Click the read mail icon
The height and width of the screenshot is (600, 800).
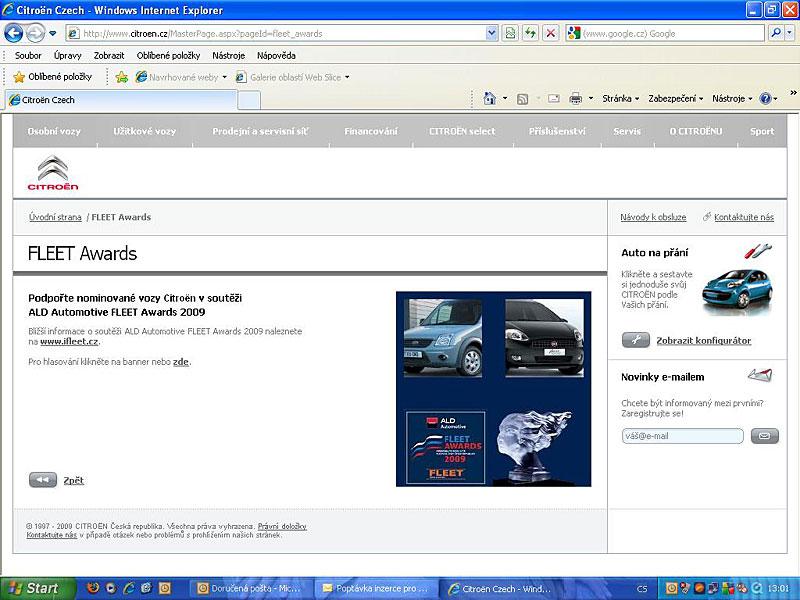coord(554,99)
